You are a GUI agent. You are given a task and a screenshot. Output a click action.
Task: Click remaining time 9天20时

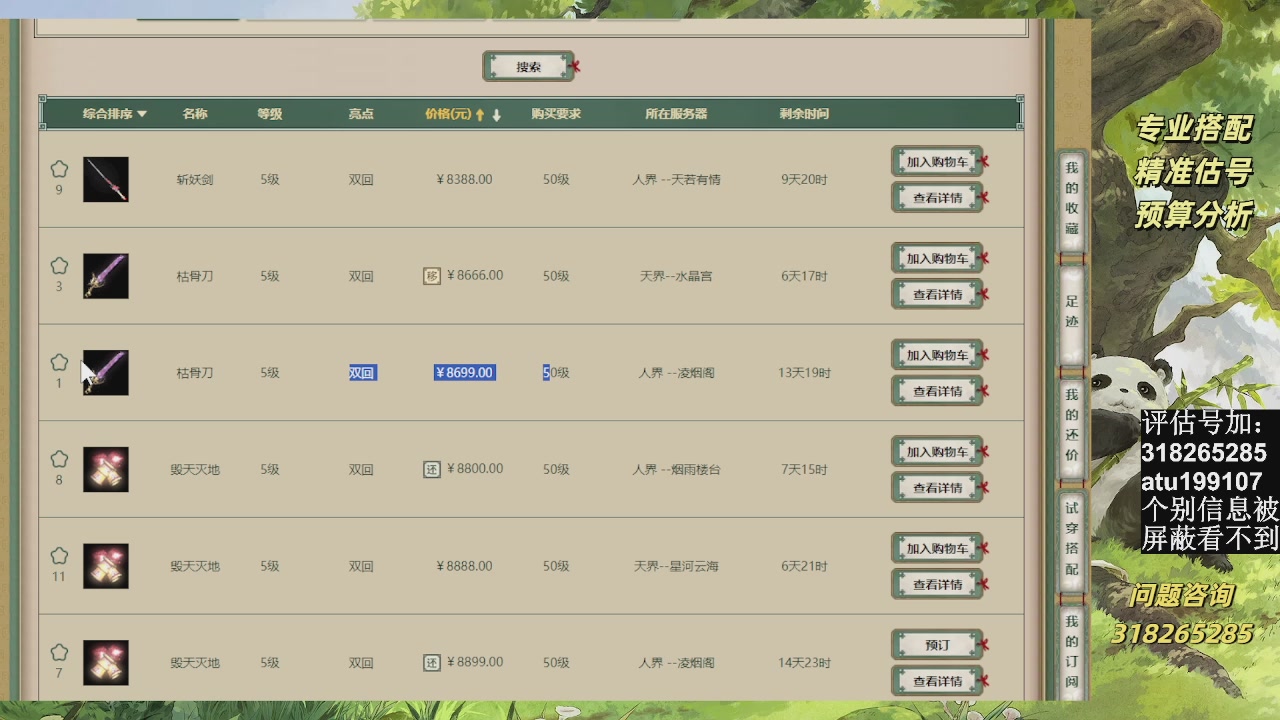coord(804,180)
